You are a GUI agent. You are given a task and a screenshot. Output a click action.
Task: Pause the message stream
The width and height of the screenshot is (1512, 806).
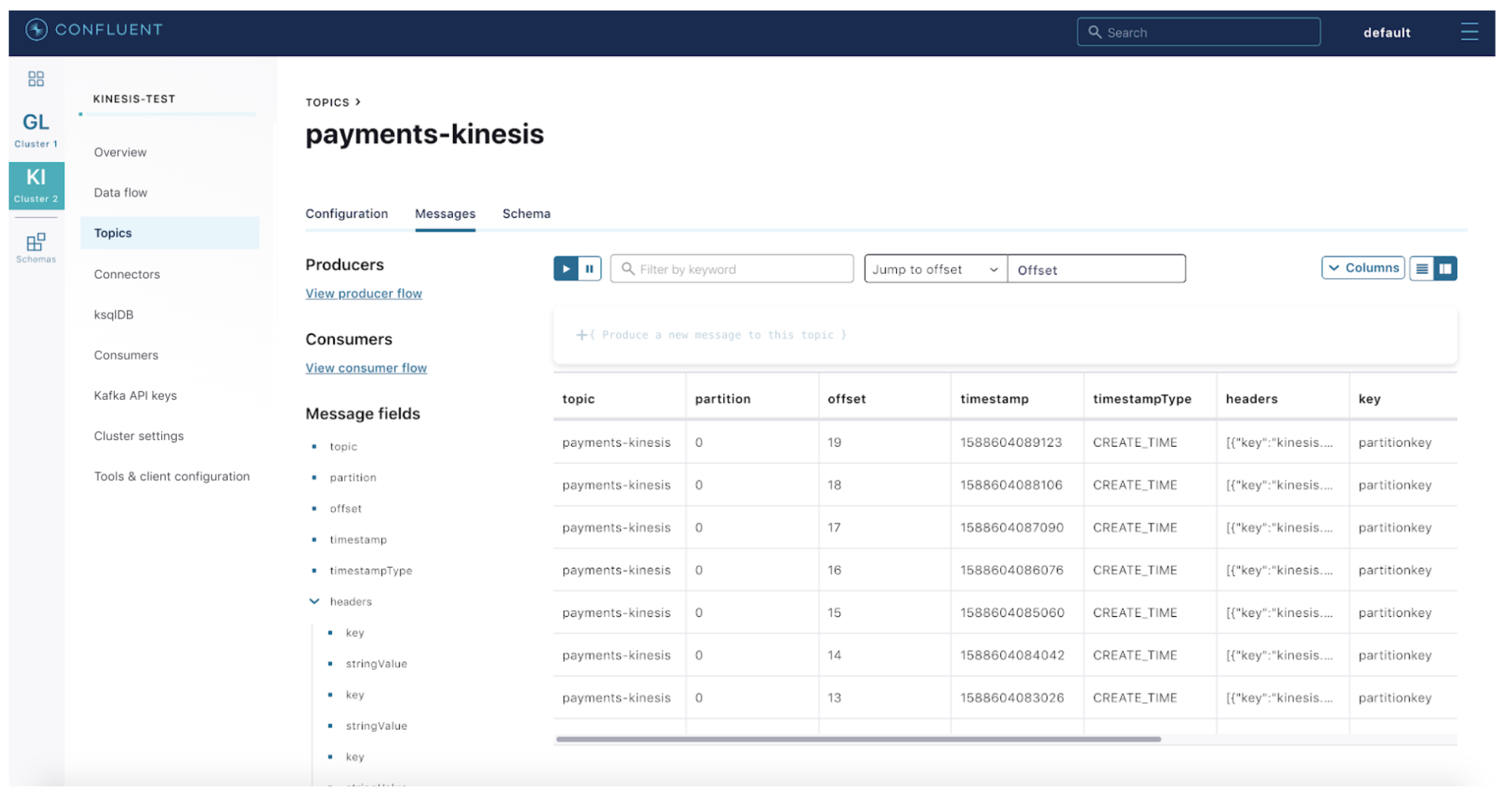(589, 268)
